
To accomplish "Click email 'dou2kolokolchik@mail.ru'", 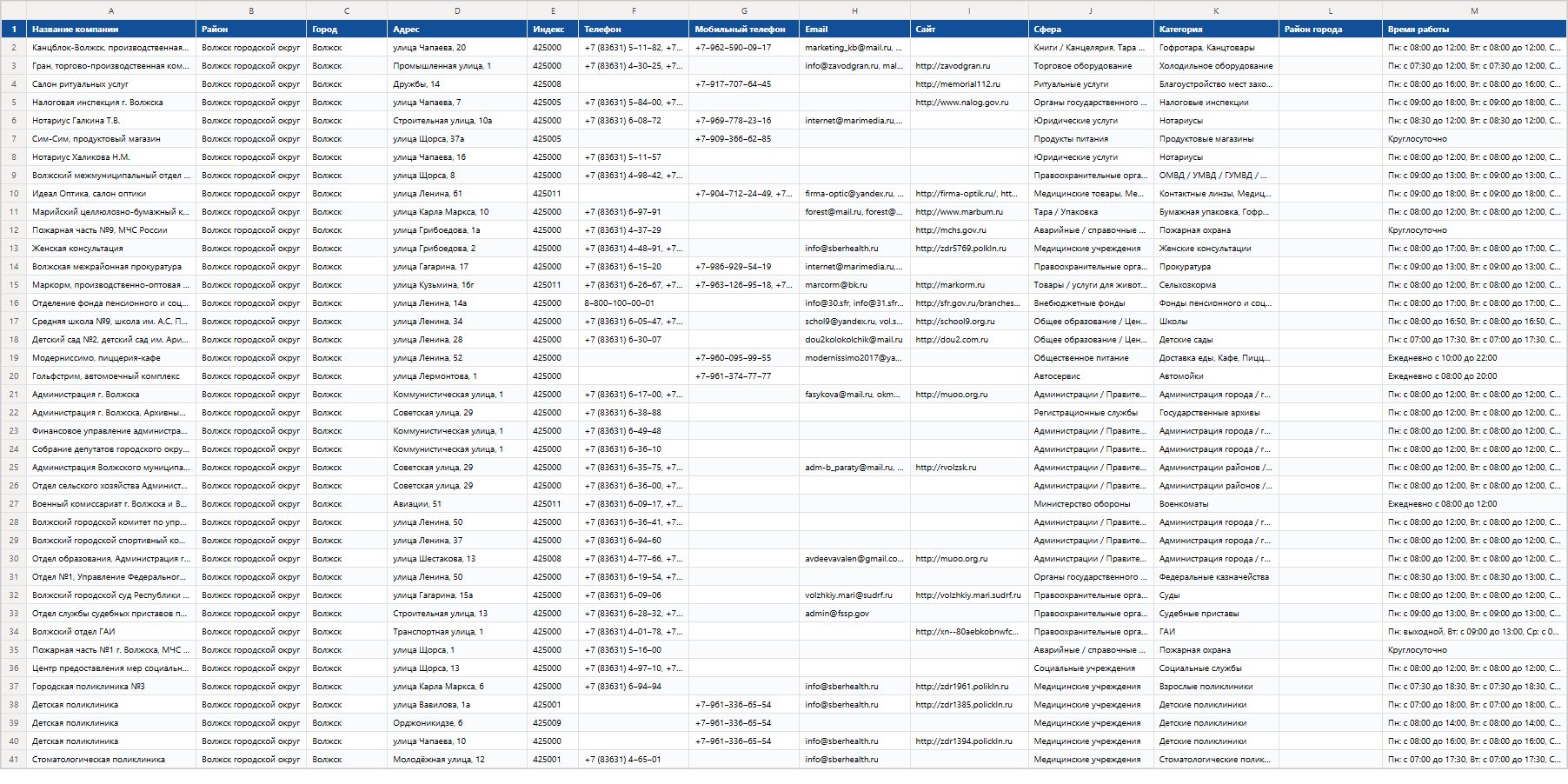I will pyautogui.click(x=854, y=339).
